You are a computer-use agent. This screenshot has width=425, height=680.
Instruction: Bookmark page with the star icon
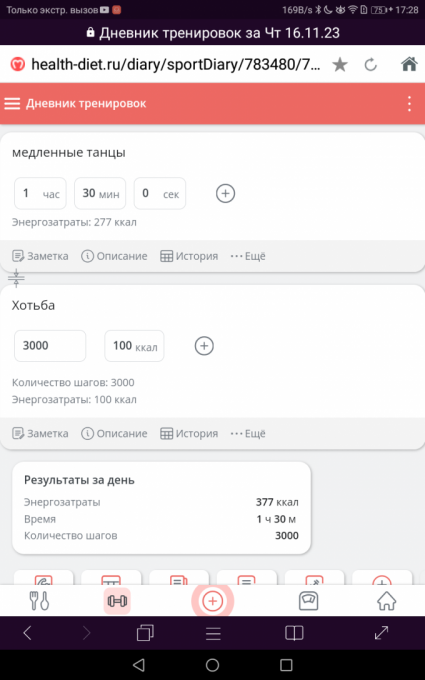[340, 65]
